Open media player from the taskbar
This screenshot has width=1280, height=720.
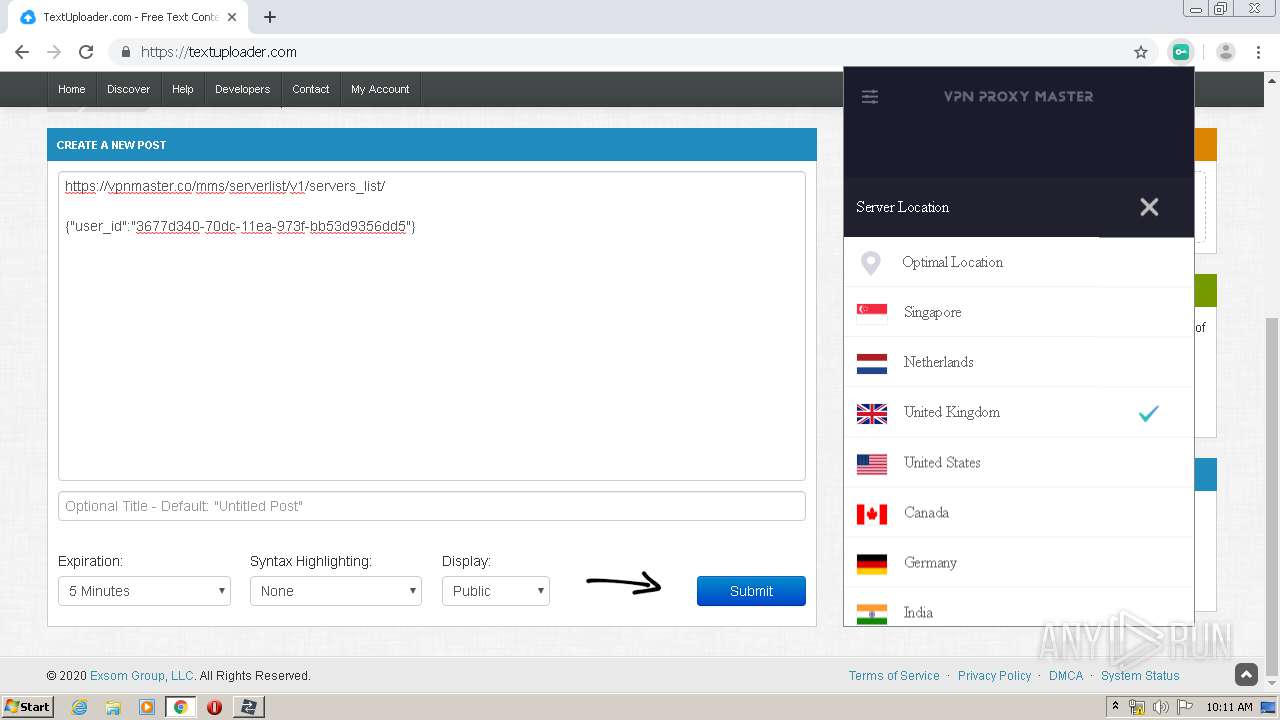pyautogui.click(x=147, y=706)
